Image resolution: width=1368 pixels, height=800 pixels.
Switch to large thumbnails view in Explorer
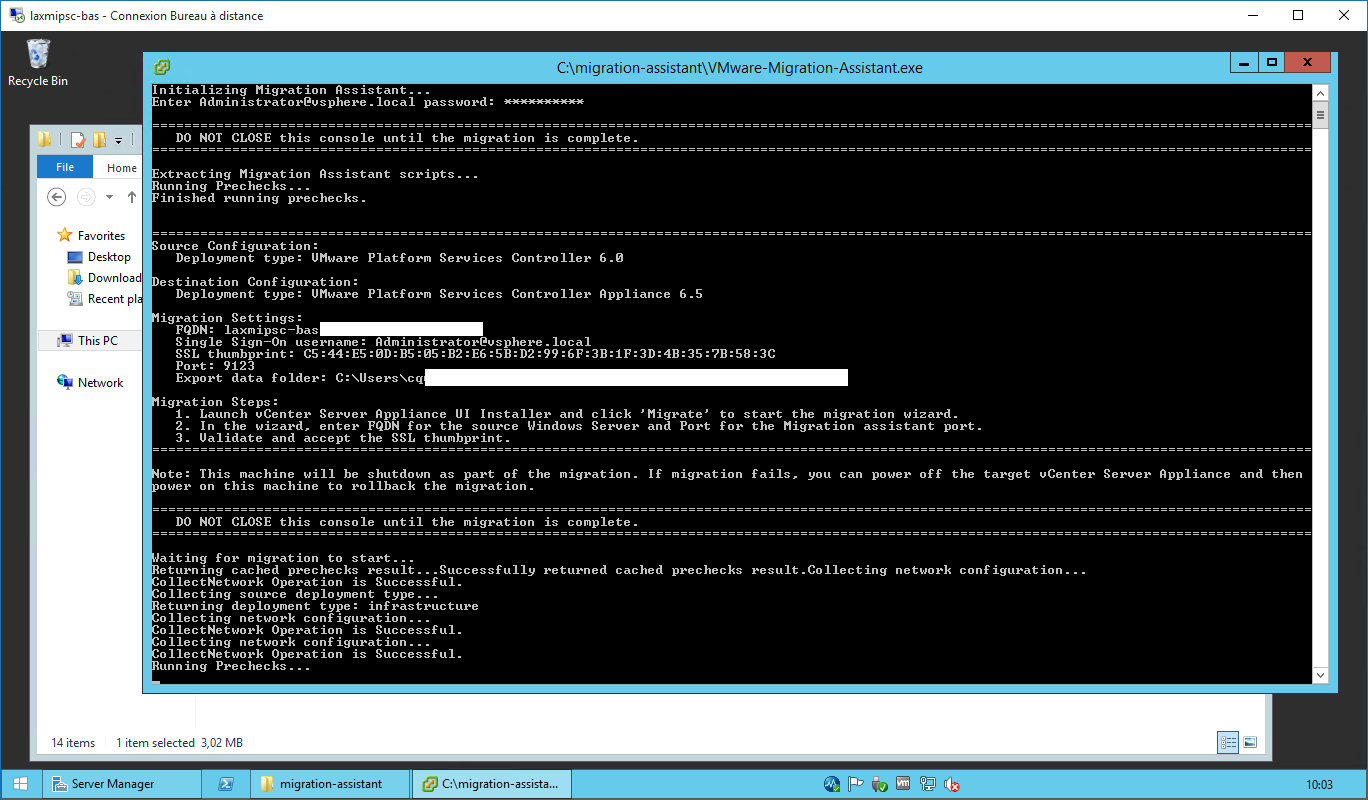[1250, 742]
